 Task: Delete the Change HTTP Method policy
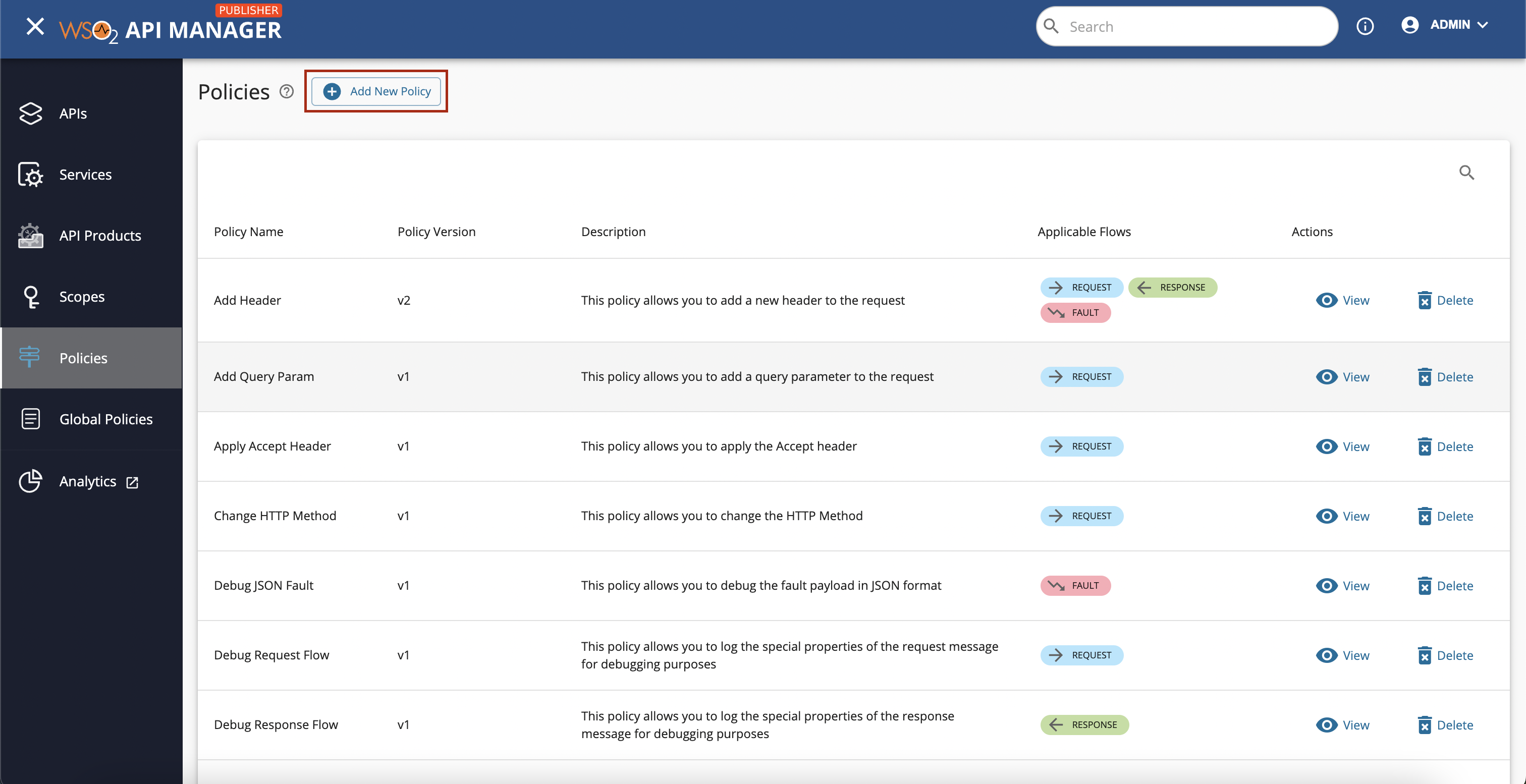1445,516
